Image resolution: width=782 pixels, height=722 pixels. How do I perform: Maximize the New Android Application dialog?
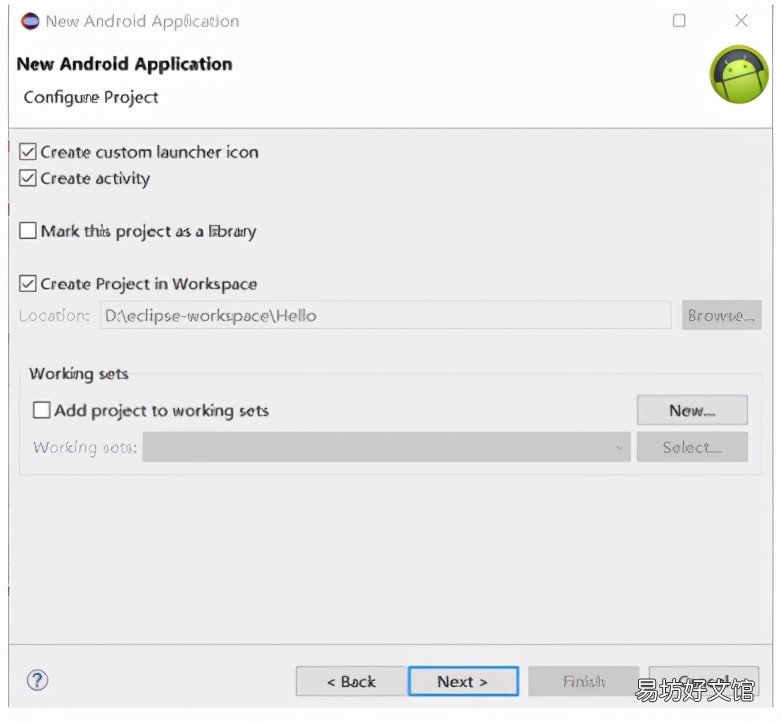coord(679,21)
